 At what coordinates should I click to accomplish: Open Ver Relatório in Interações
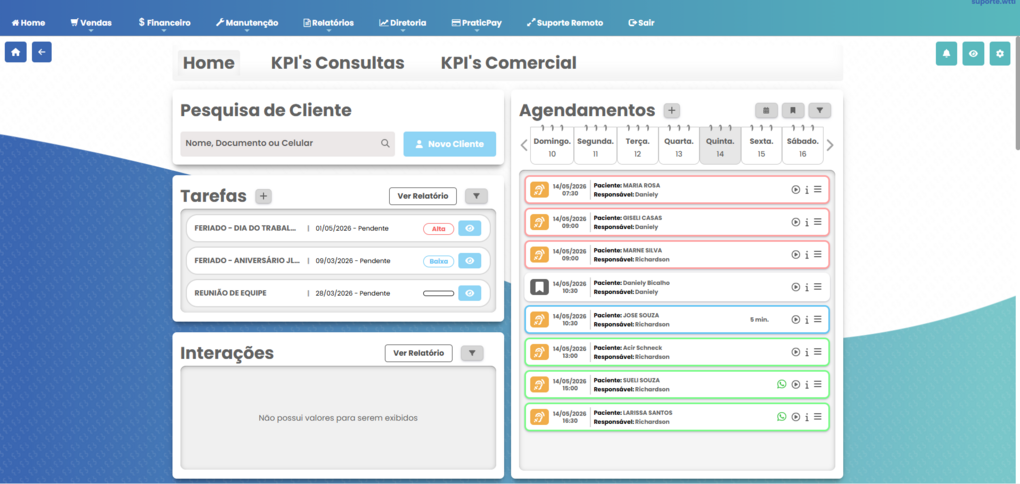click(419, 353)
